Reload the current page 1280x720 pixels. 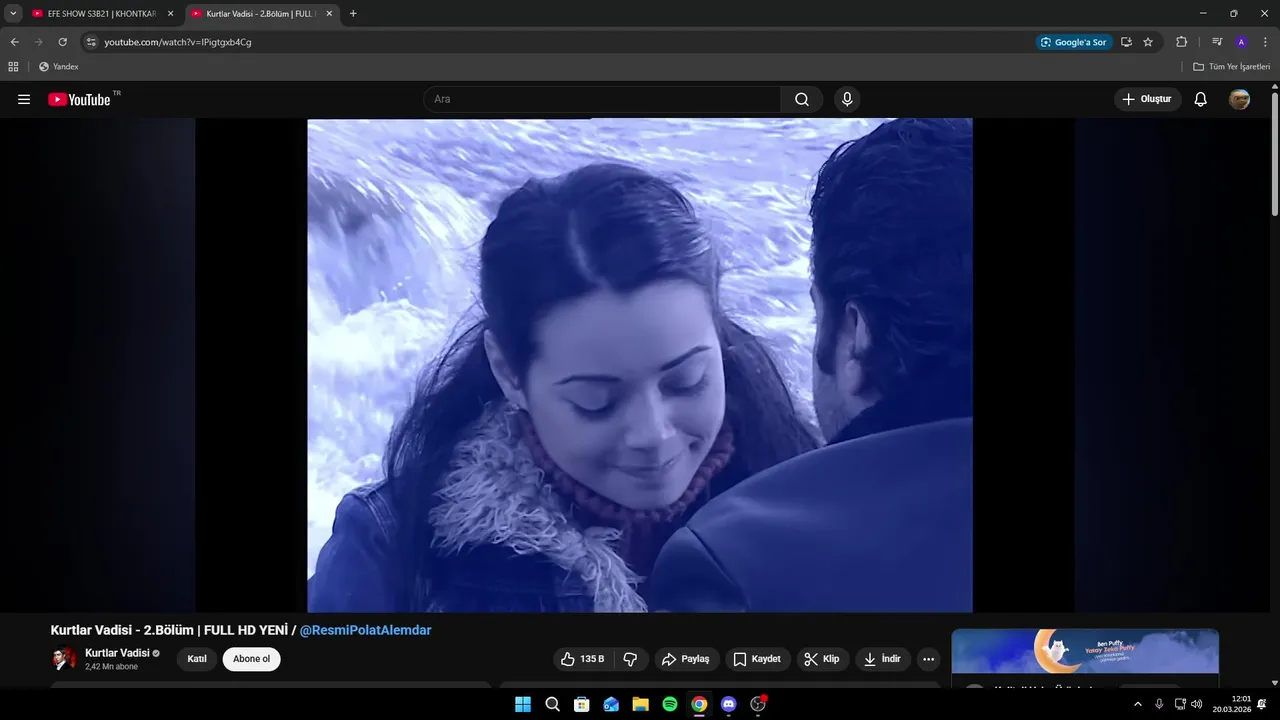[x=62, y=42]
